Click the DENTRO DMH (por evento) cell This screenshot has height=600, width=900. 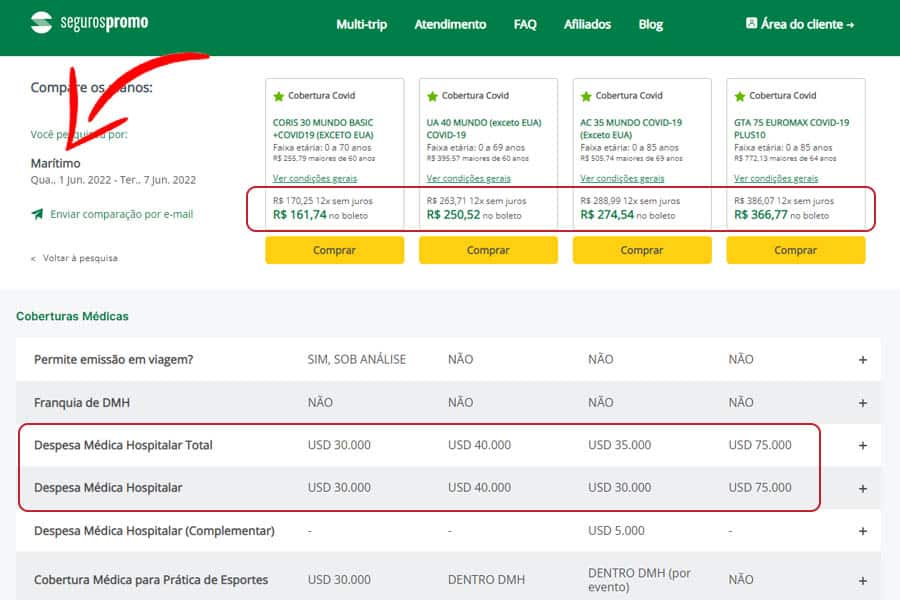(x=639, y=580)
